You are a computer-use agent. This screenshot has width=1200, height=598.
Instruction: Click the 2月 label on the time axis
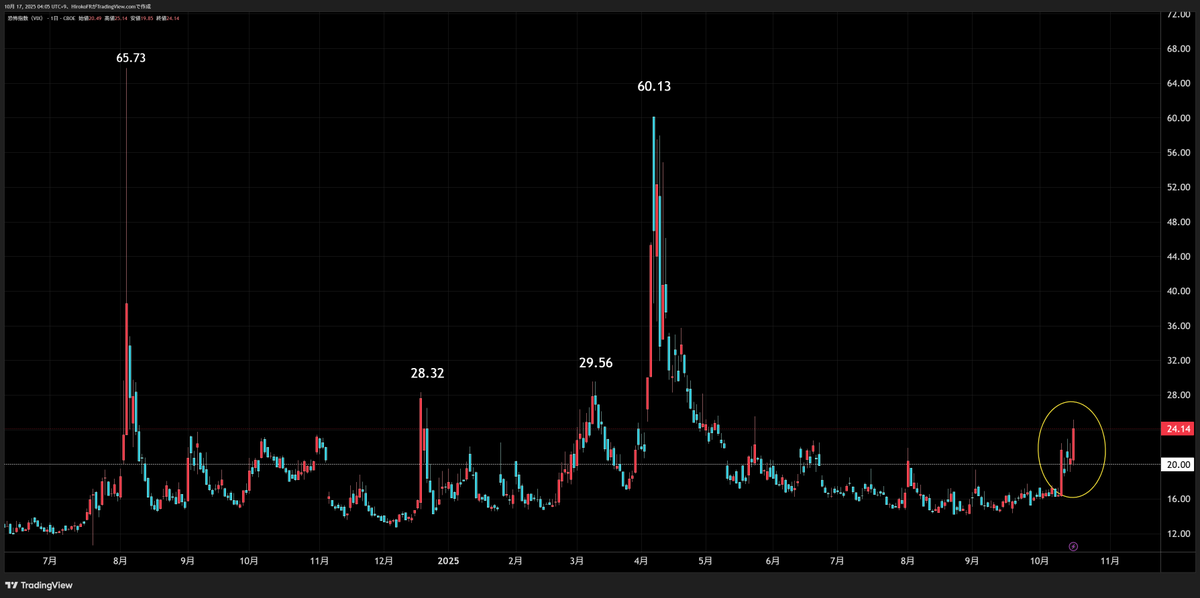coord(516,562)
